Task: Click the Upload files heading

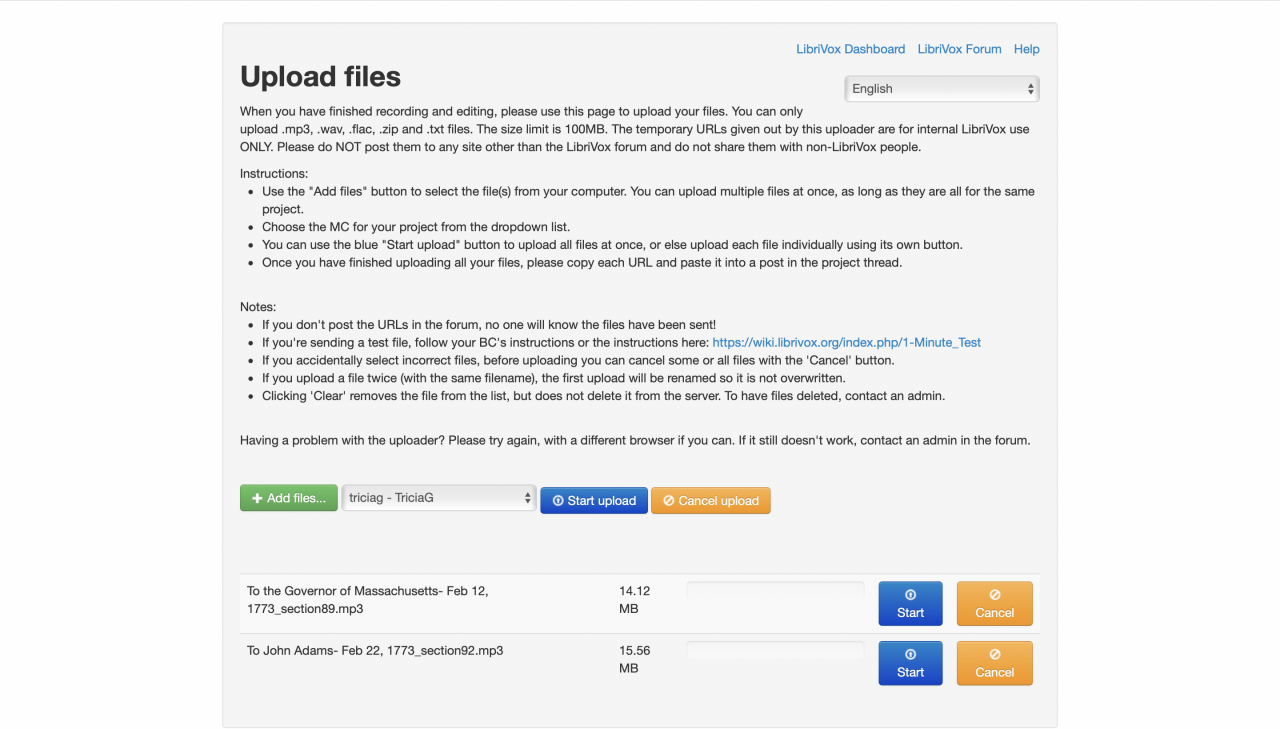Action: [320, 77]
